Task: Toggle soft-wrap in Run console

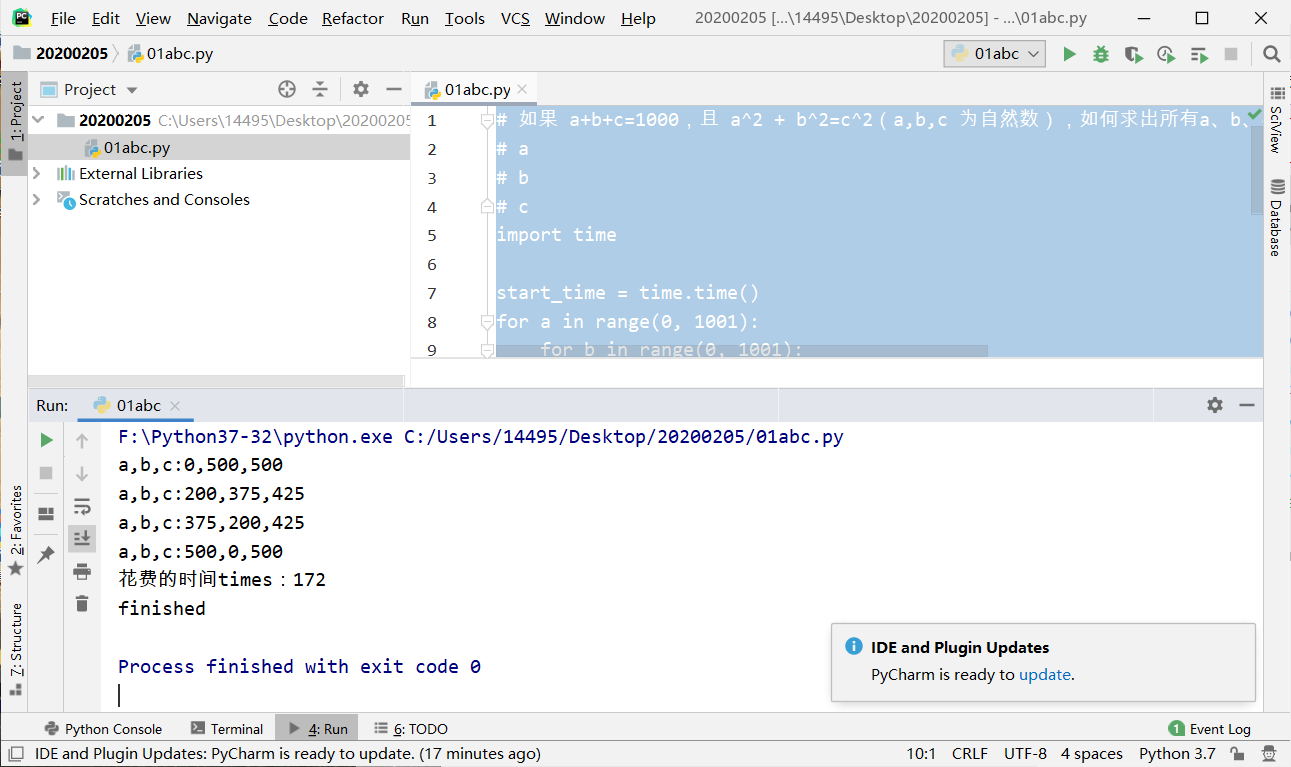Action: click(x=82, y=506)
